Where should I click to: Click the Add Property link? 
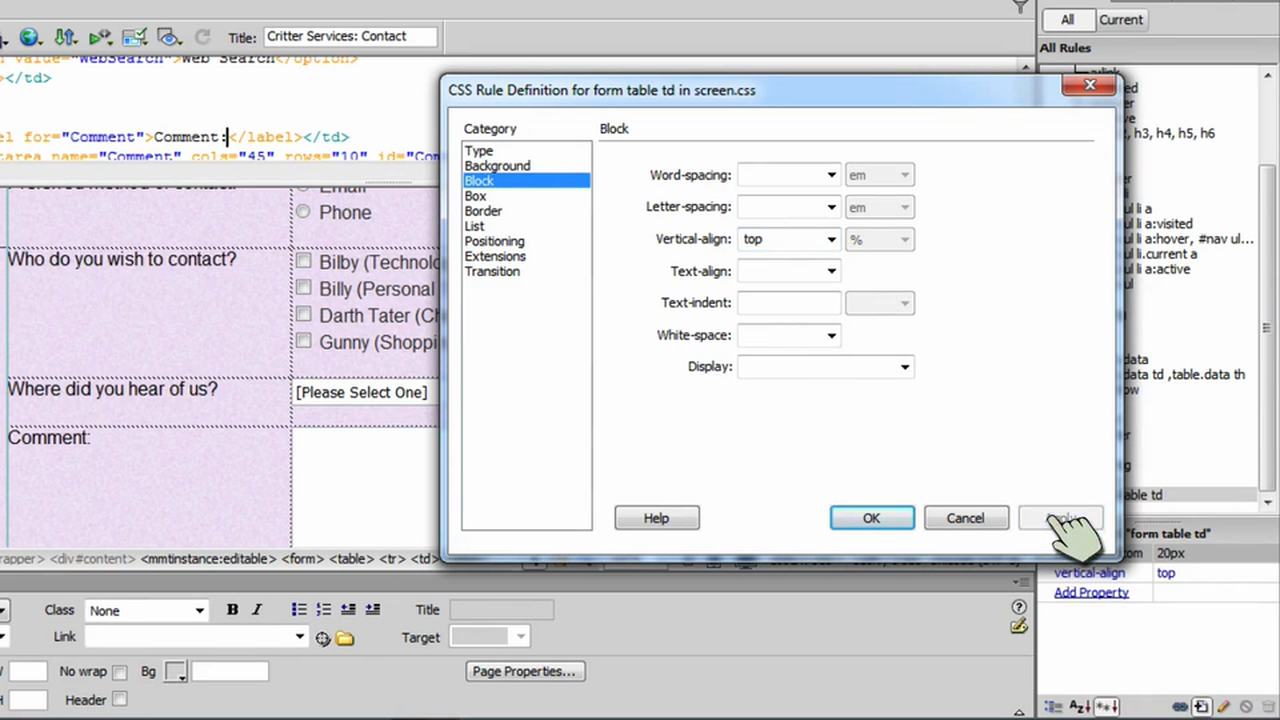tap(1091, 592)
